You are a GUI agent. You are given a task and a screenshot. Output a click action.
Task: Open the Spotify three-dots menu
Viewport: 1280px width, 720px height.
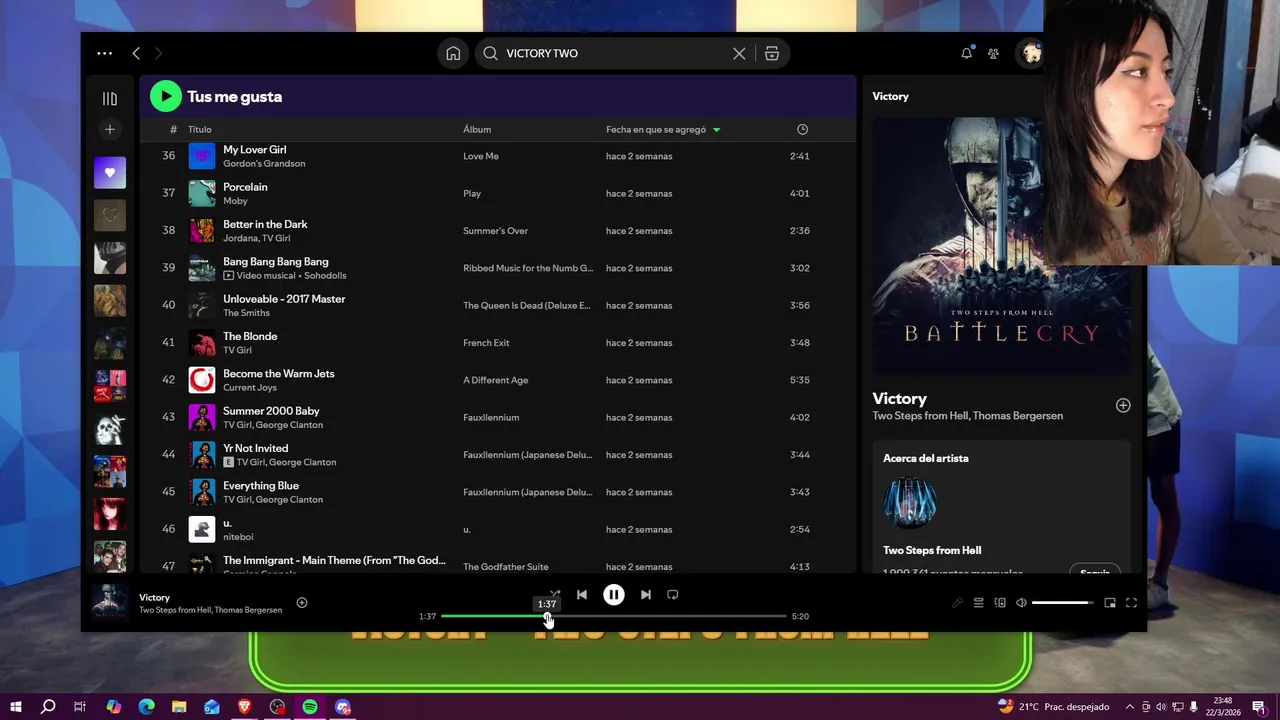pos(104,53)
